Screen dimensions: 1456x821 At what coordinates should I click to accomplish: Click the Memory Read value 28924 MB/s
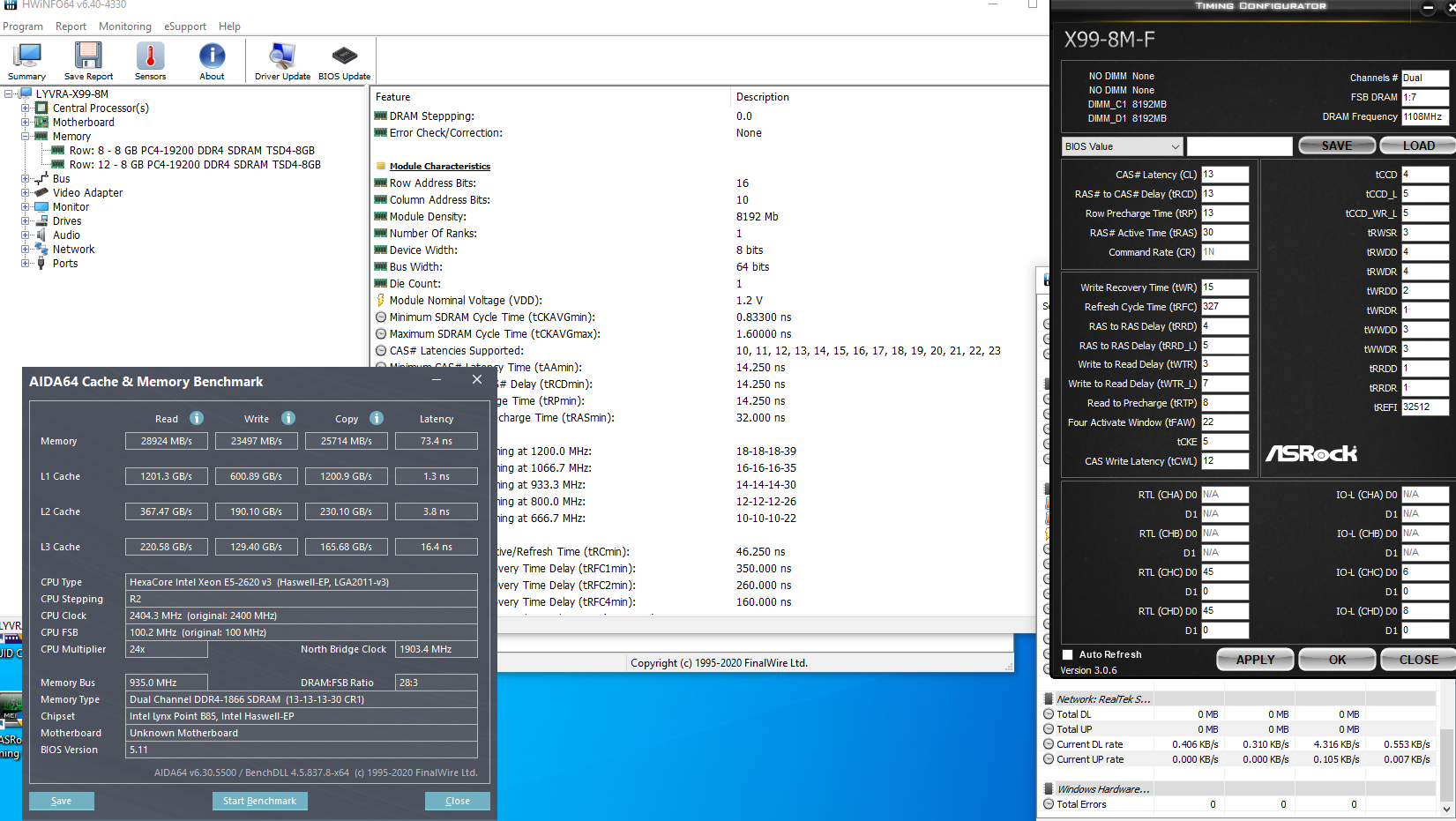pos(167,441)
